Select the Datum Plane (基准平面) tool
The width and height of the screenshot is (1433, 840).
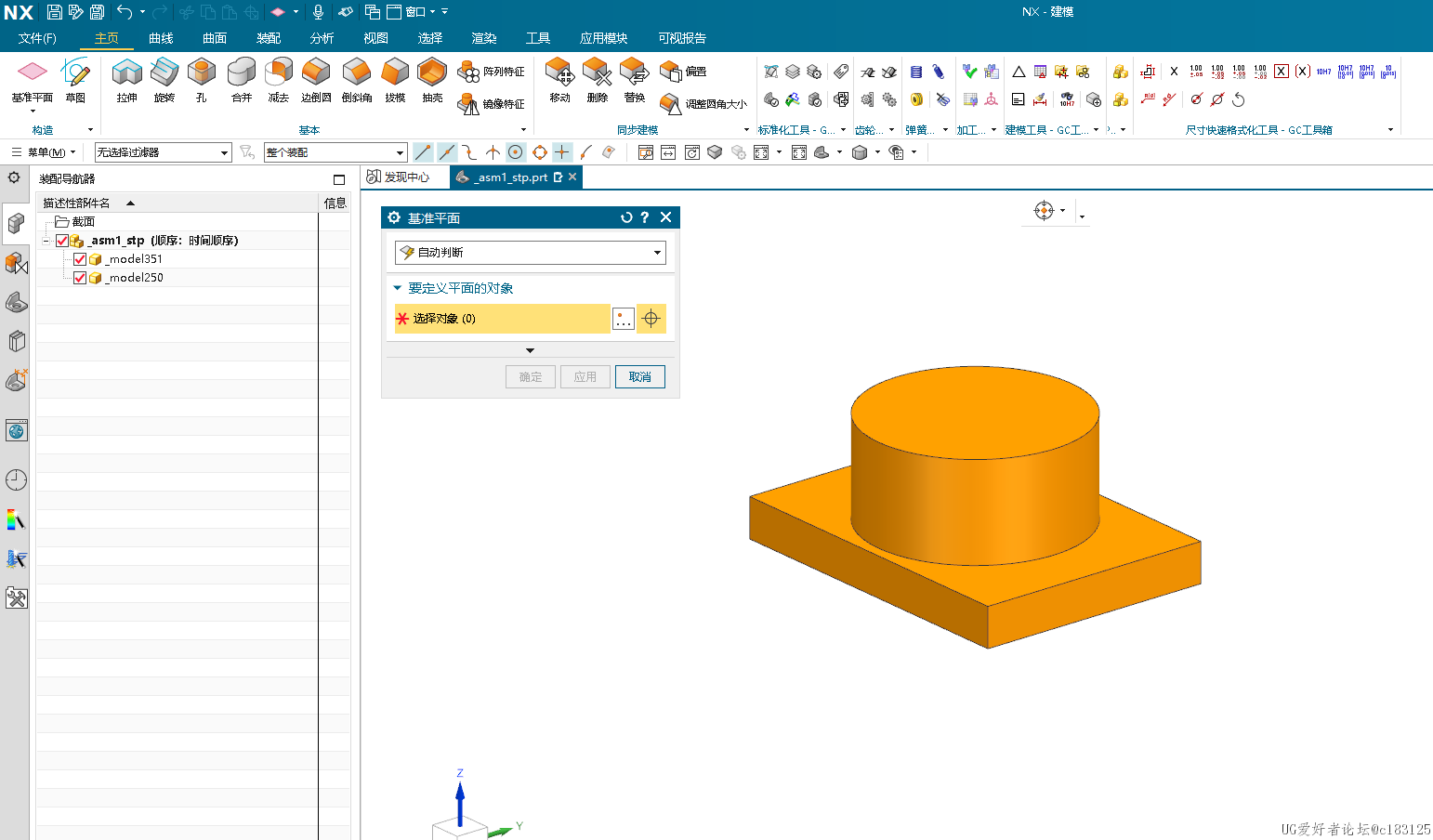pyautogui.click(x=32, y=81)
